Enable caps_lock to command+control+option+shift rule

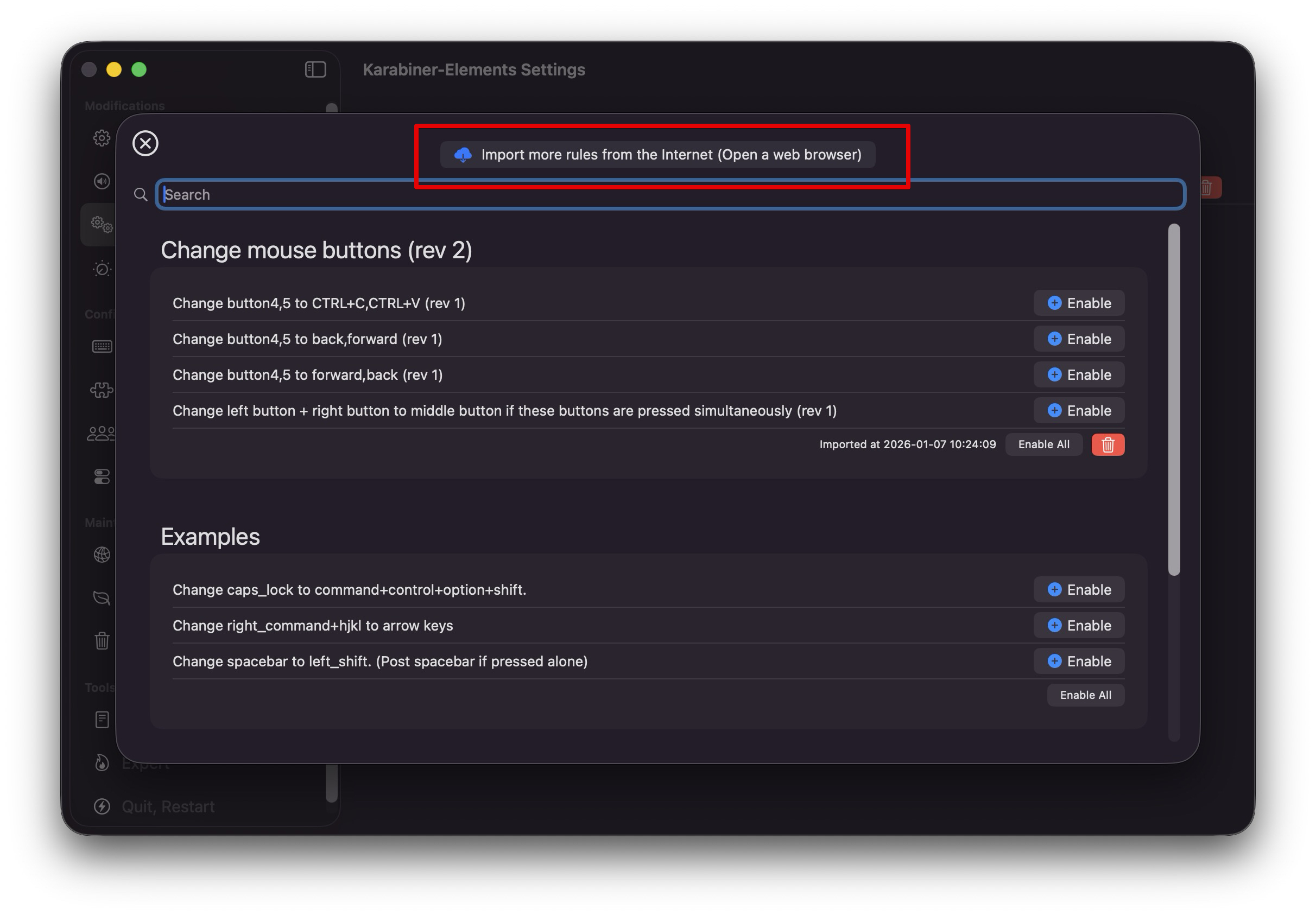[x=1078, y=589]
